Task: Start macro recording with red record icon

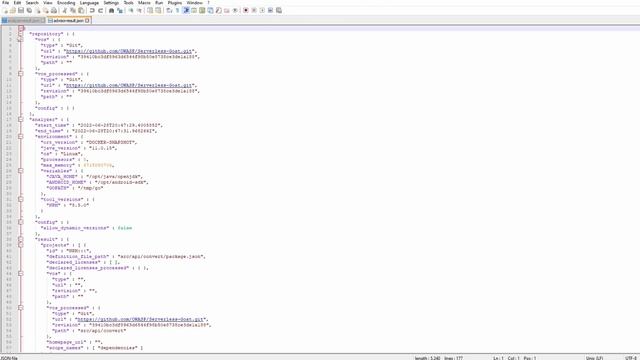Action: (246, 10)
